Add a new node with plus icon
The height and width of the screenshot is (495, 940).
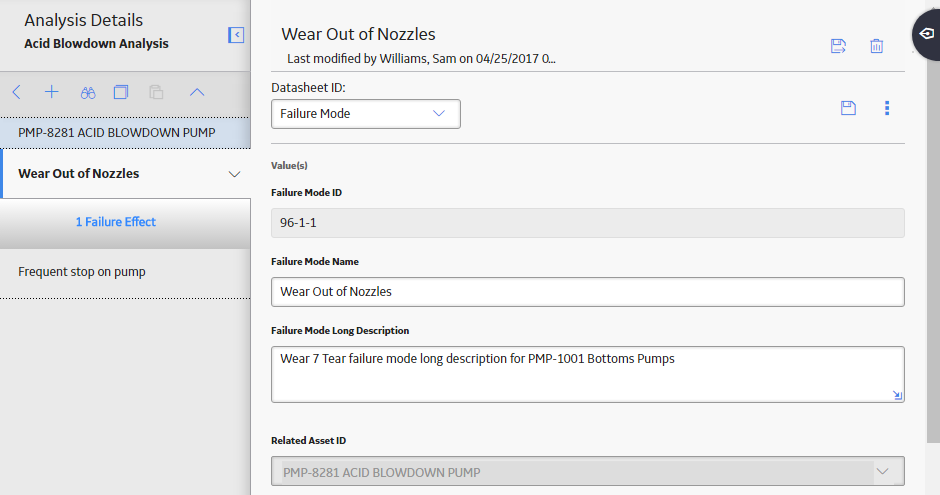pyautogui.click(x=52, y=92)
